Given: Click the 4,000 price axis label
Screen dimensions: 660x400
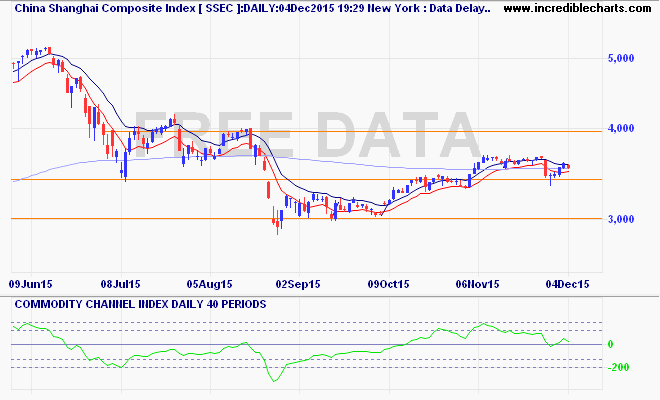Looking at the screenshot, I should click(621, 128).
